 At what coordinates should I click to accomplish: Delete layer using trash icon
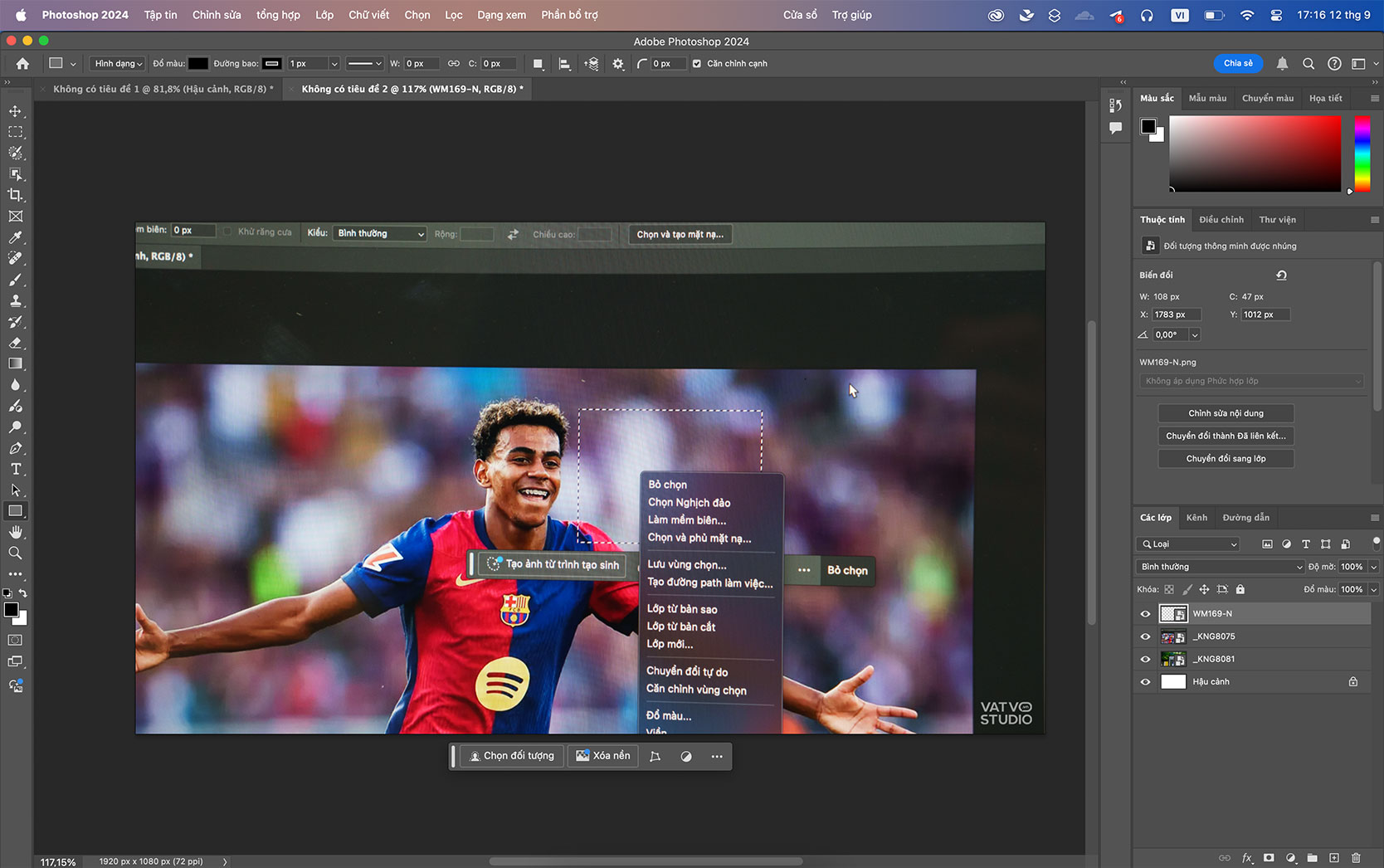click(x=1356, y=858)
